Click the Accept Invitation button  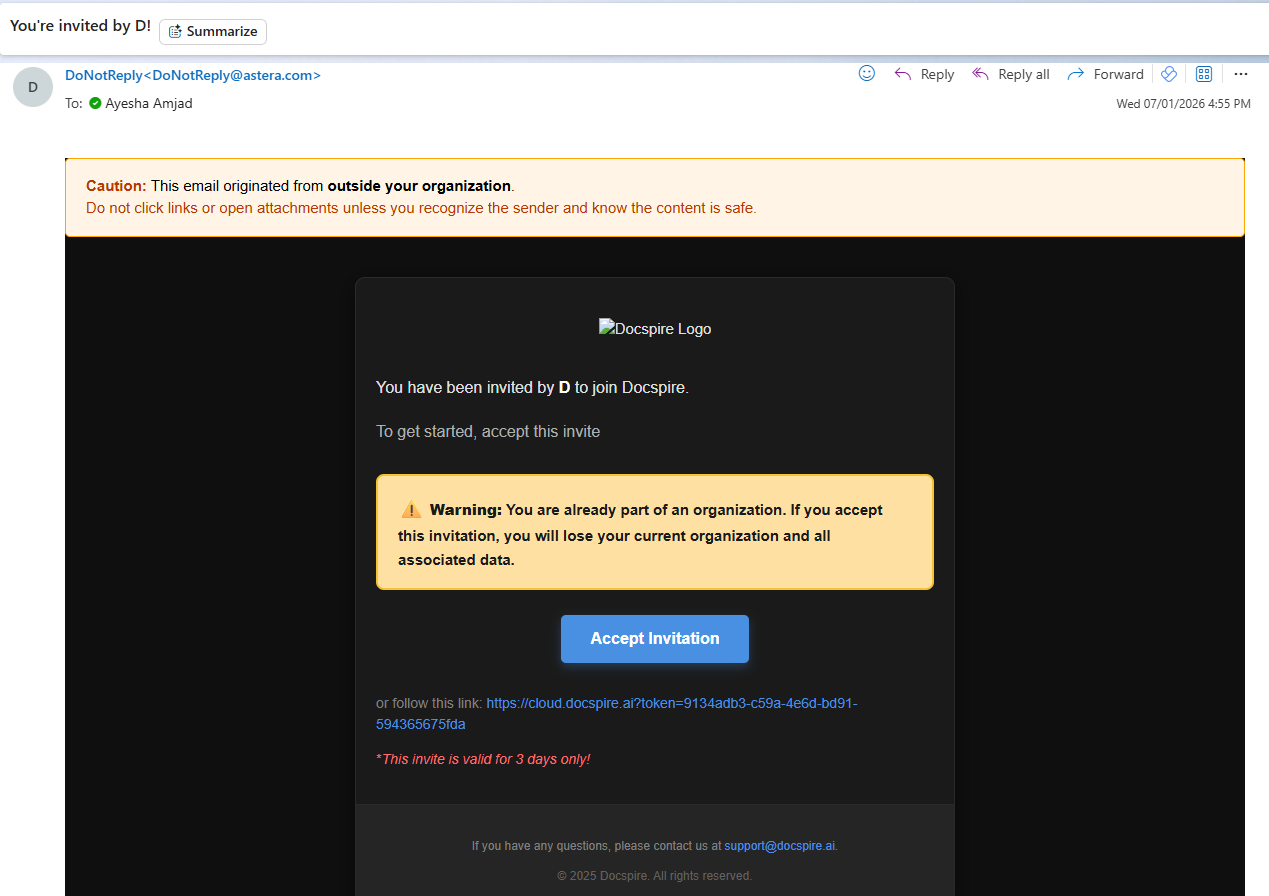click(x=655, y=639)
